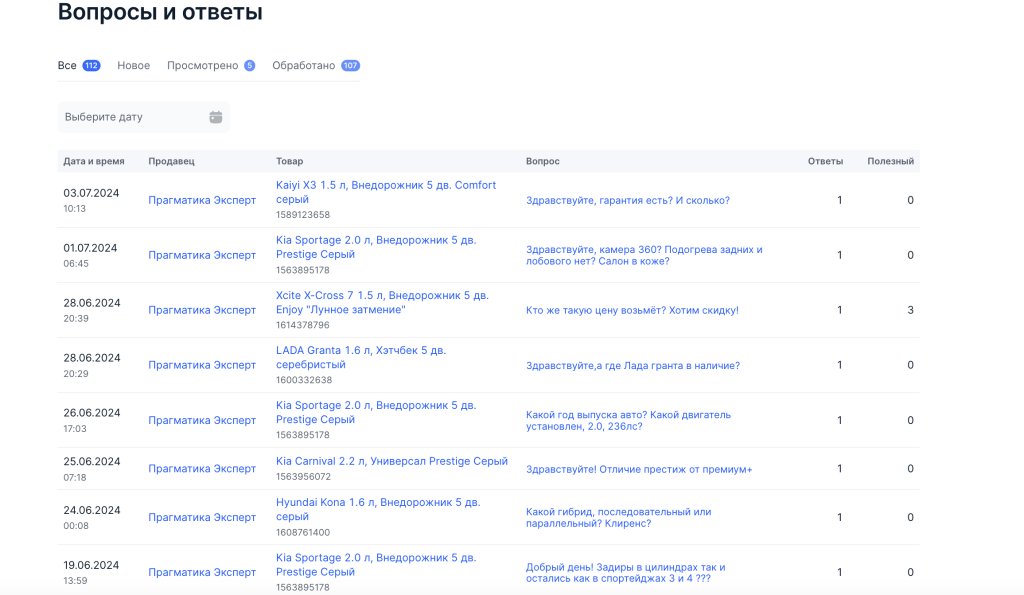Screen dimensions: 1024x595
Task: Click seller Прагматика Эксперт in 28.06.2024 20:29 row
Action: [x=202, y=365]
